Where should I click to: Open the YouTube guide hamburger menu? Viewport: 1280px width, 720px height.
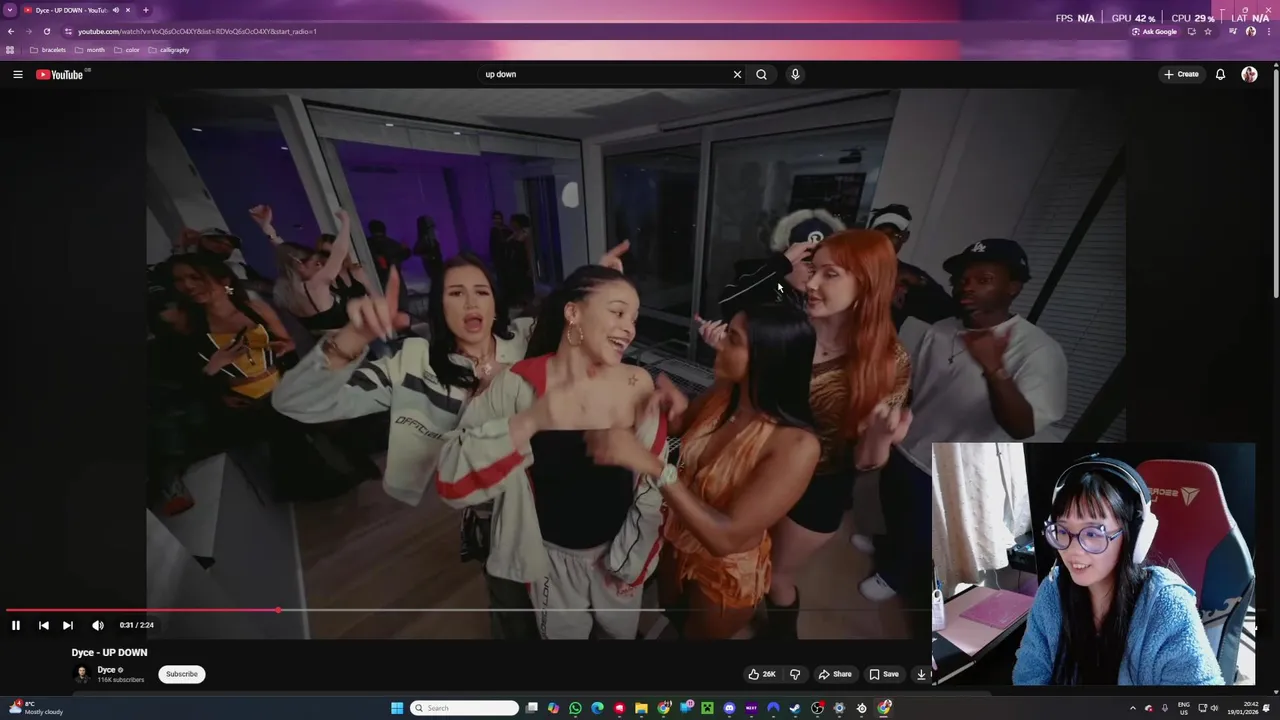click(x=17, y=74)
